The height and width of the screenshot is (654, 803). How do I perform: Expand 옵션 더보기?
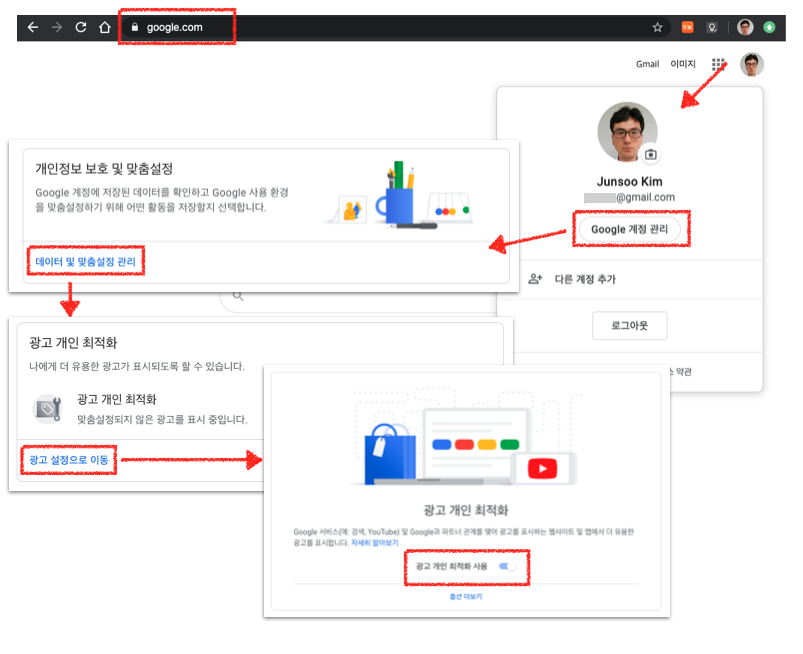point(466,597)
